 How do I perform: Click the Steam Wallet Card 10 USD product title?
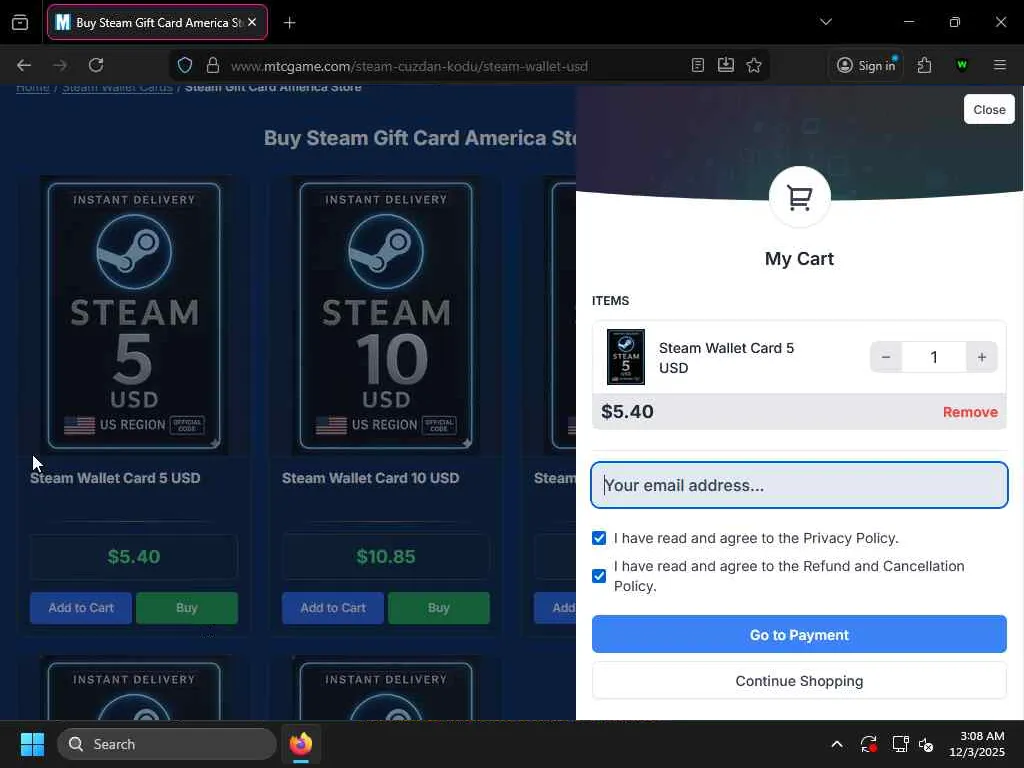click(370, 478)
